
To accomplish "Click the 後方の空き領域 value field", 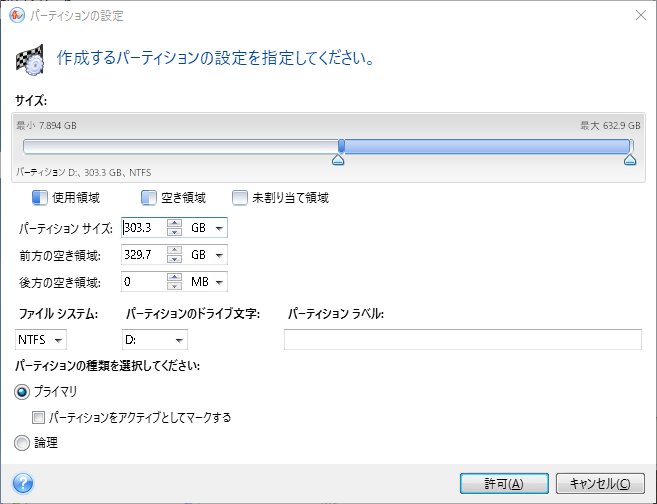I will [x=144, y=282].
